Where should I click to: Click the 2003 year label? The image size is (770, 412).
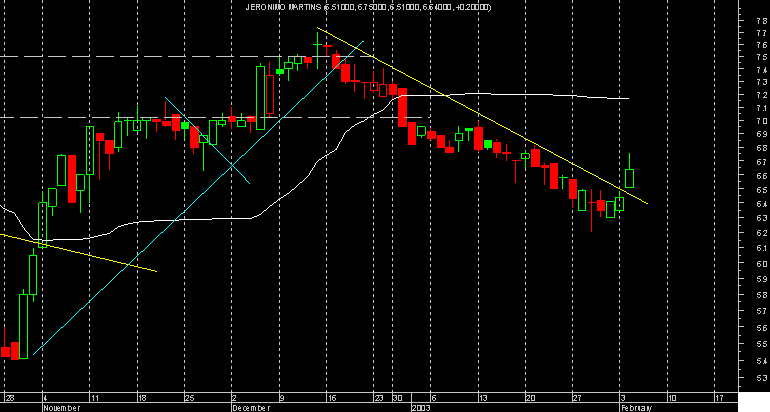[x=420, y=408]
